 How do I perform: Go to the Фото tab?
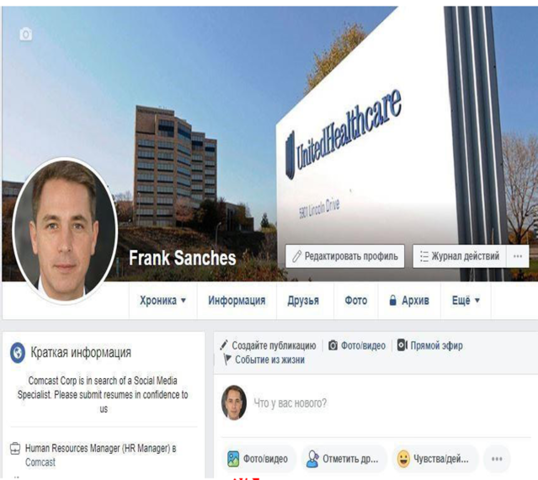(x=356, y=301)
